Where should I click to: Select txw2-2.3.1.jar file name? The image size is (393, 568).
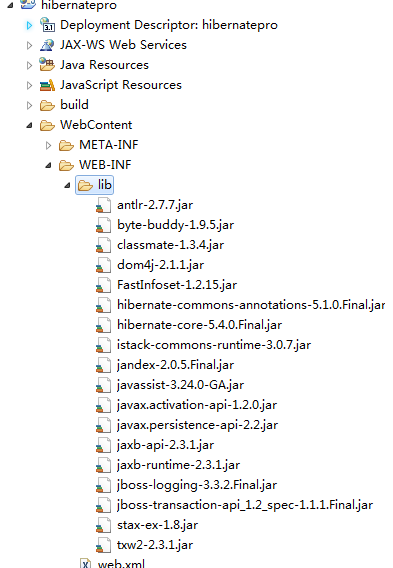pos(155,545)
